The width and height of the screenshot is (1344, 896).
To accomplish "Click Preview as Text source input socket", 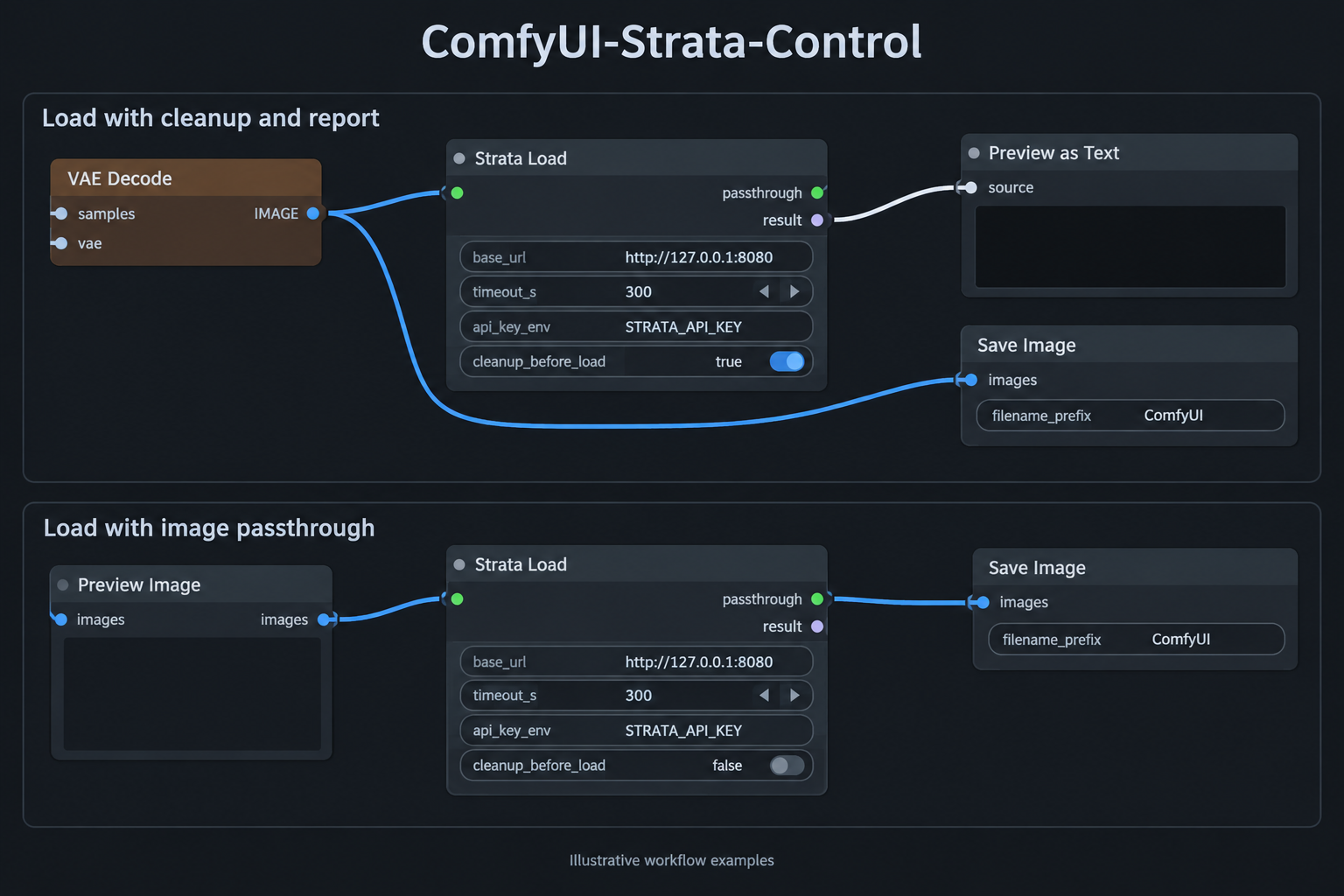I will [x=970, y=187].
